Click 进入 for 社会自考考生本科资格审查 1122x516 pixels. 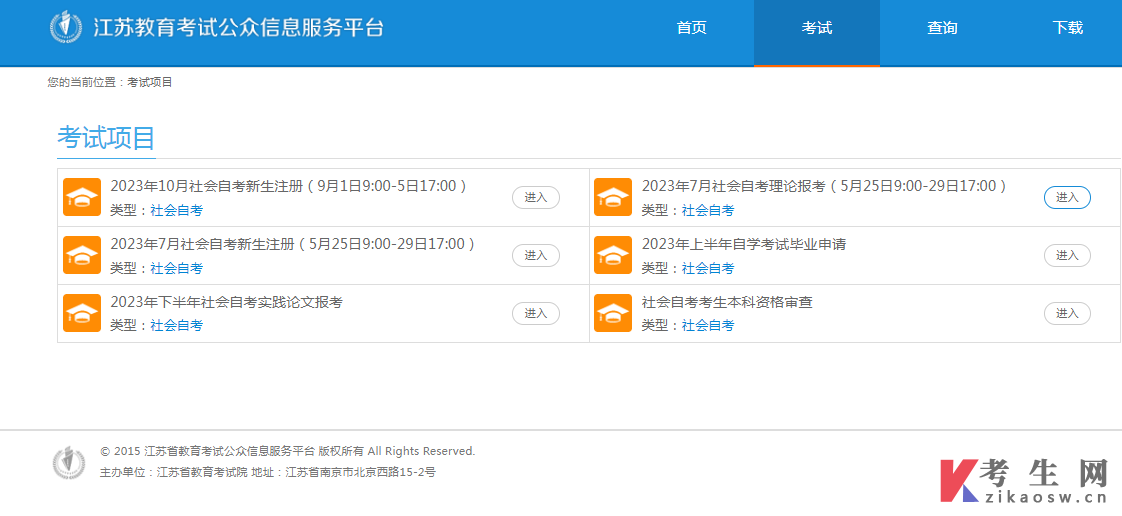(x=1067, y=313)
